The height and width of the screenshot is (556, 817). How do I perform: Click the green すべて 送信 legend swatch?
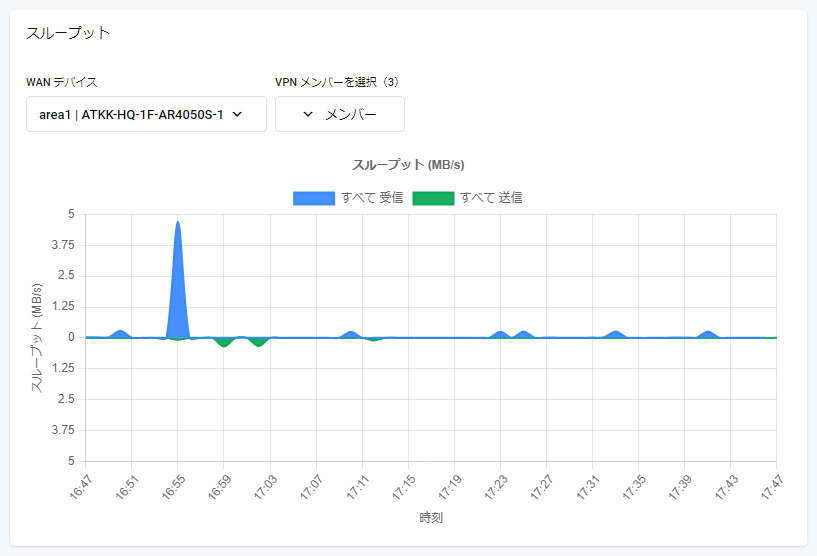(433, 198)
